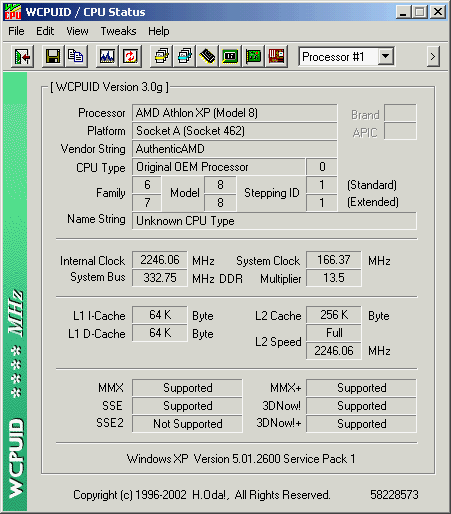This screenshot has height=514, width=451.
Task: Click the Internal Clock value field
Action: [x=160, y=260]
